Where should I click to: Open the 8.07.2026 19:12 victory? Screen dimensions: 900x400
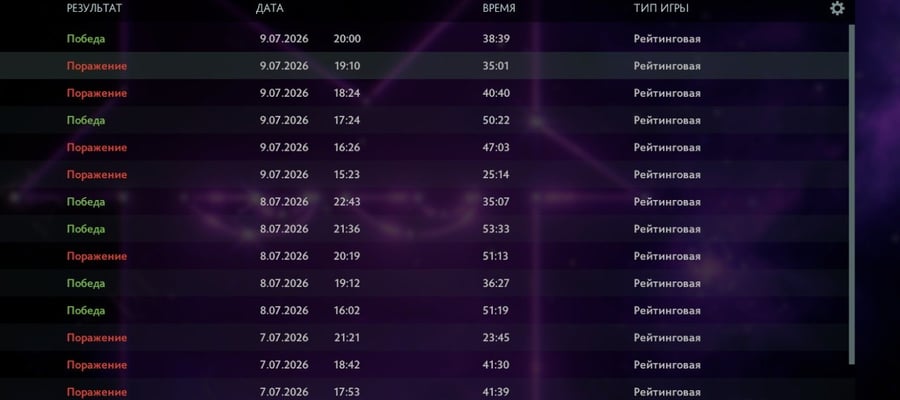click(x=425, y=284)
